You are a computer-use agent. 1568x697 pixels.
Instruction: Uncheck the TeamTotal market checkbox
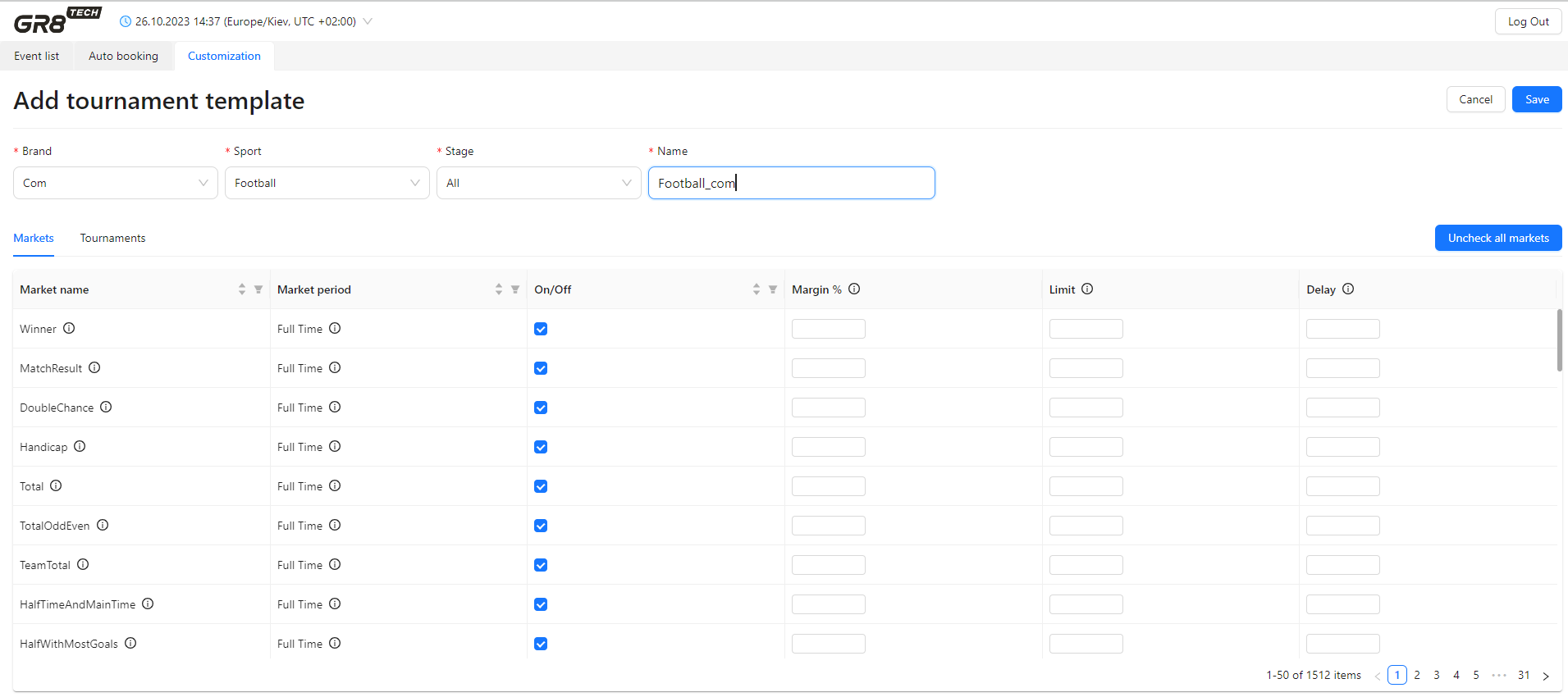[x=541, y=565]
